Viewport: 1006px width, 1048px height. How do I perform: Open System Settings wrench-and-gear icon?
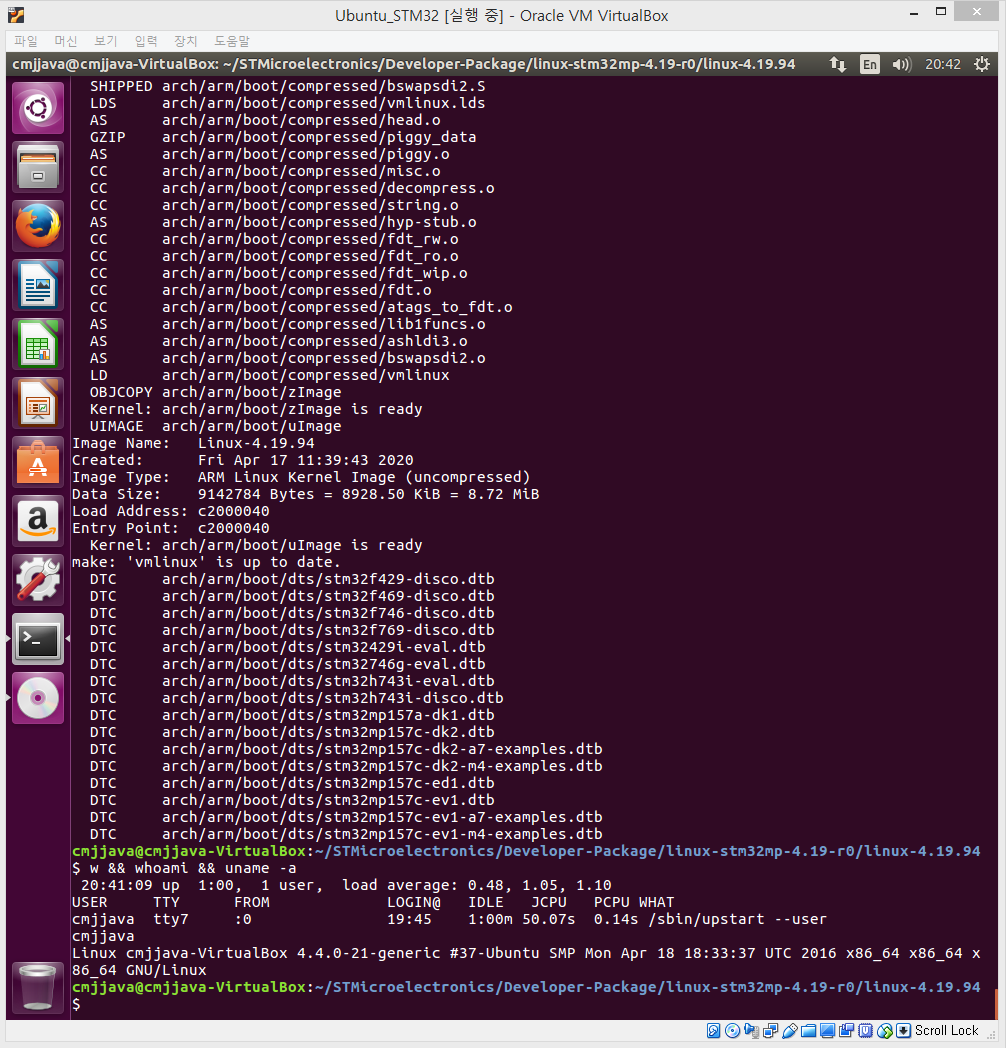click(38, 580)
